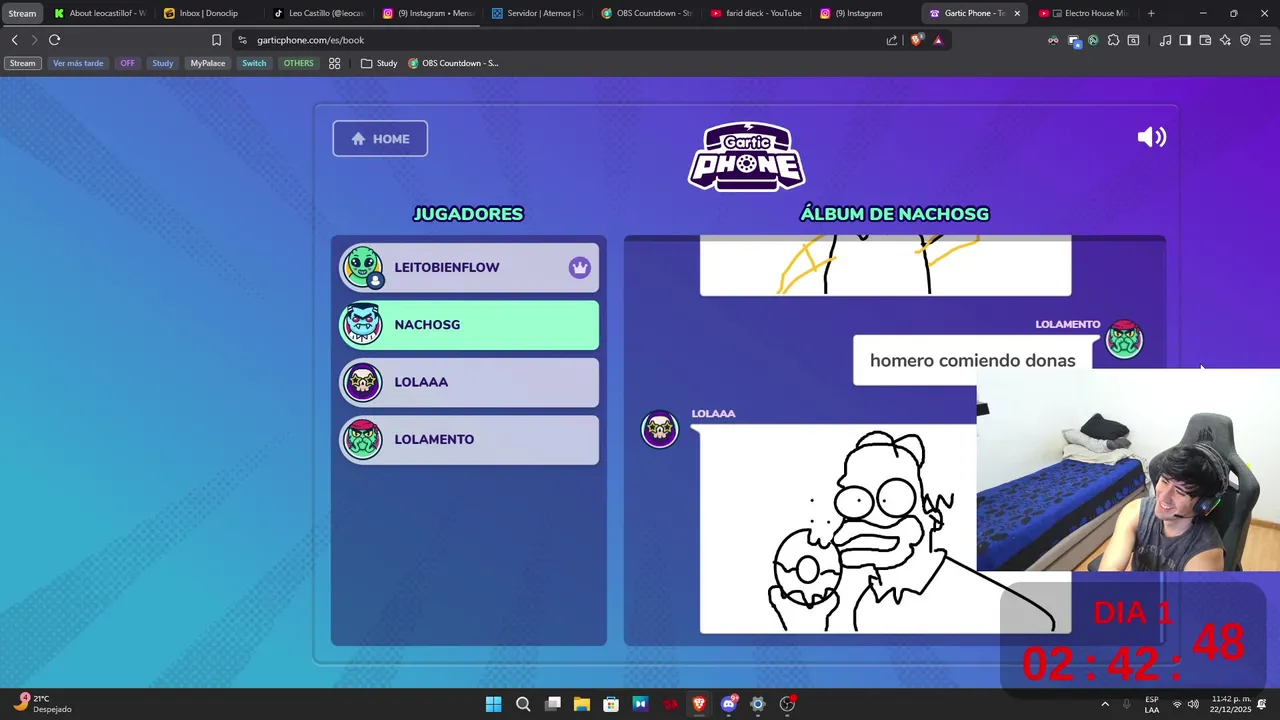Show hidden system tray icons
Screen dimensions: 1280x720
tap(1105, 704)
